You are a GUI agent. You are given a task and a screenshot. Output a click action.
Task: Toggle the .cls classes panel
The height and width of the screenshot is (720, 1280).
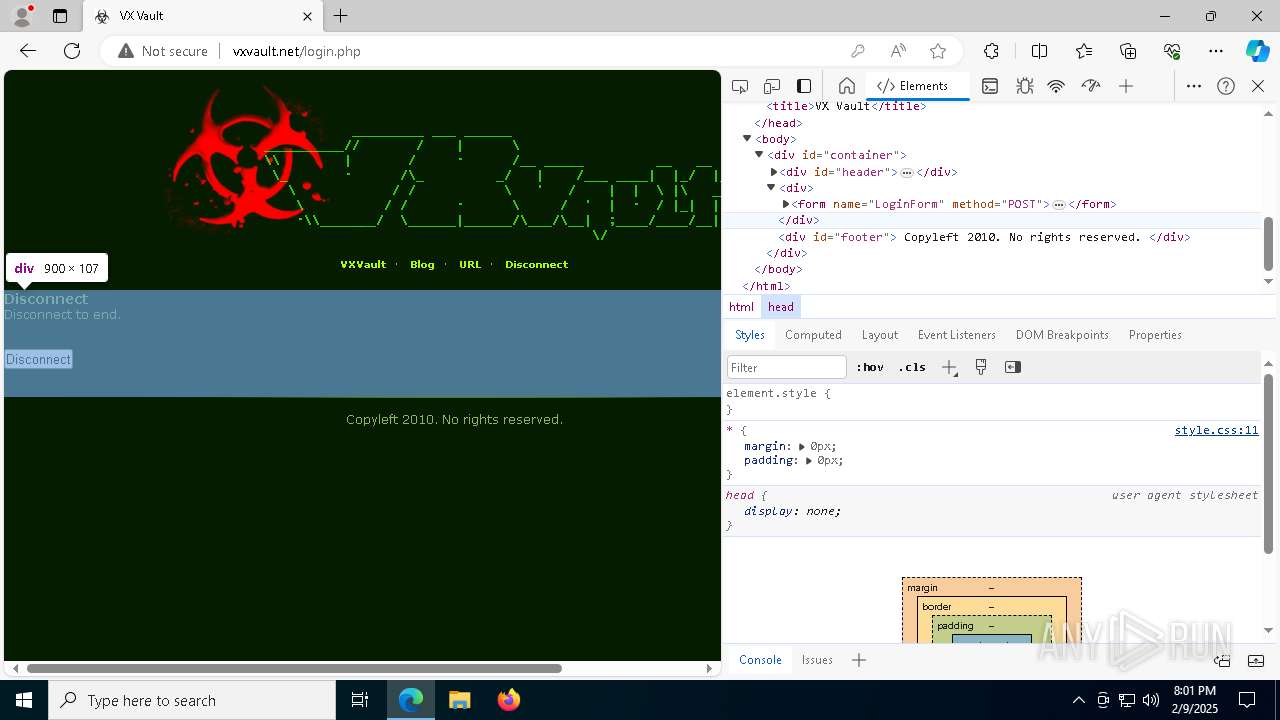pos(912,367)
